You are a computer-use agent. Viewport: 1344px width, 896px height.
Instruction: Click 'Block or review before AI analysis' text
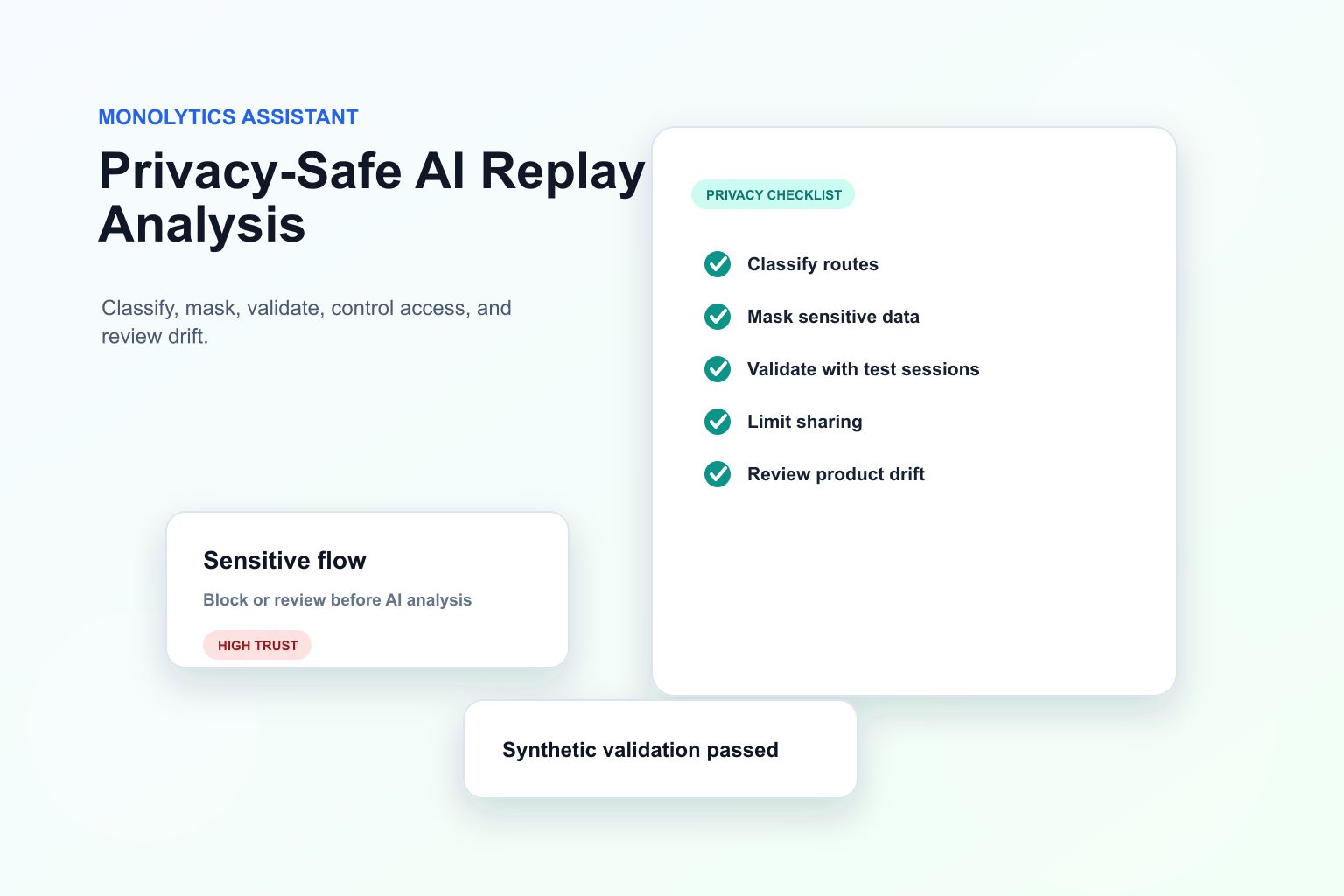pyautogui.click(x=337, y=600)
